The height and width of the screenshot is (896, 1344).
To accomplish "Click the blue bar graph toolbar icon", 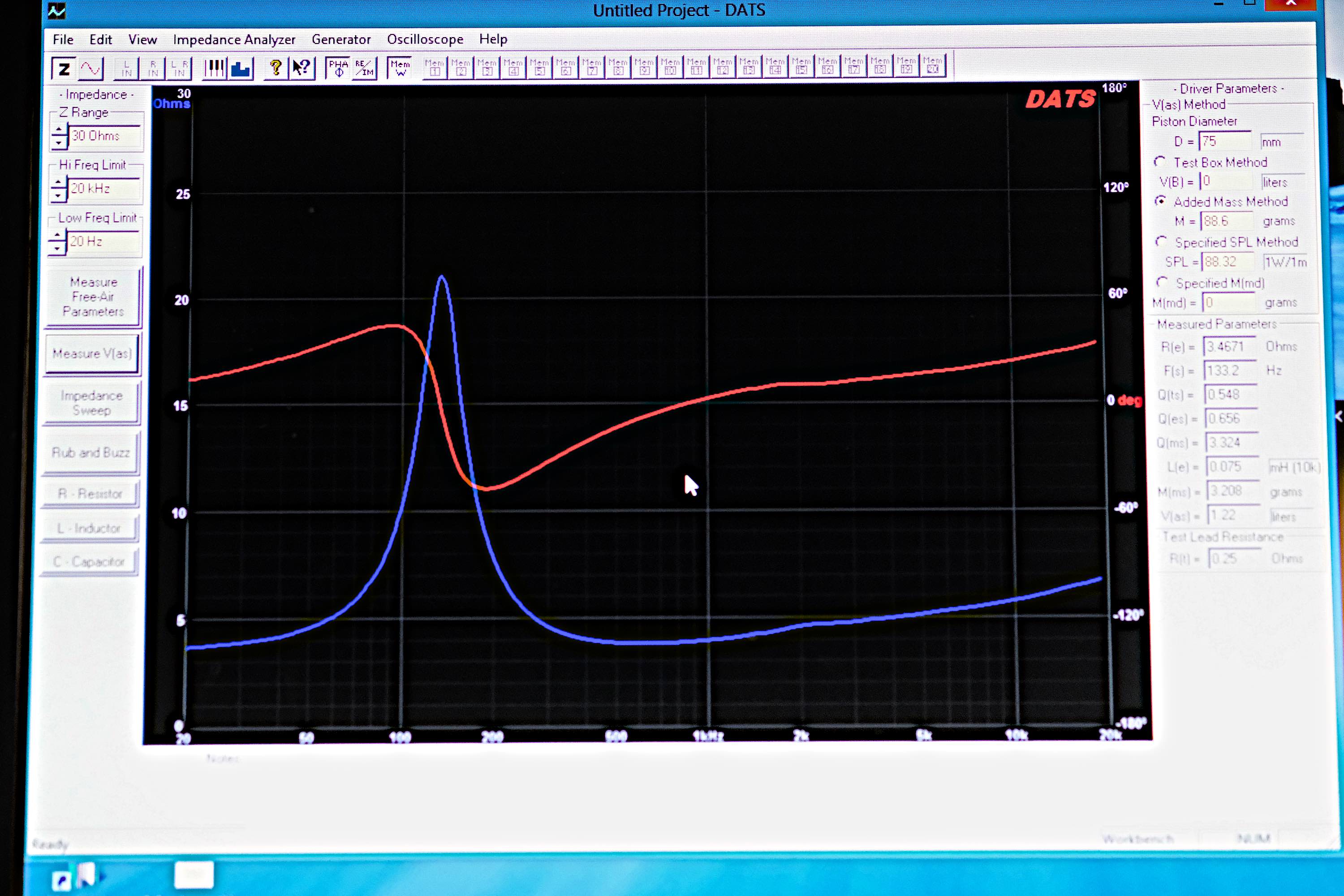I will 241,69.
